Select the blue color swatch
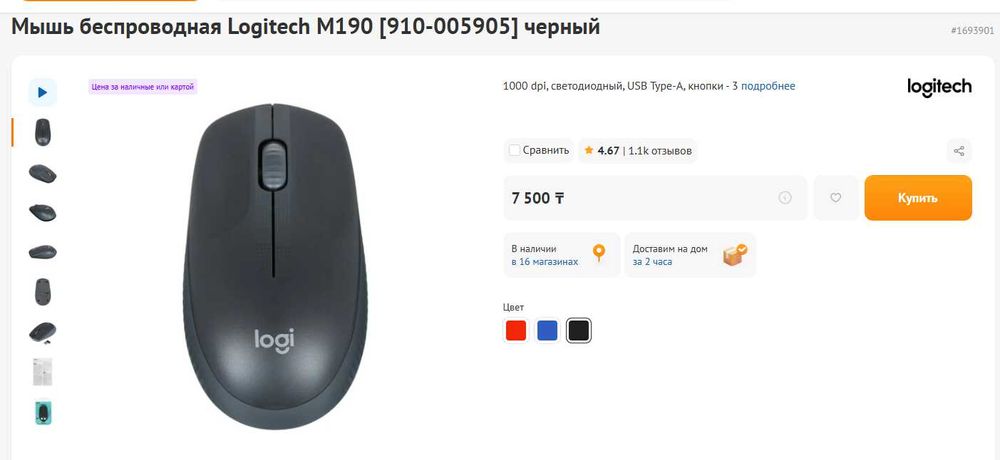This screenshot has height=460, width=1000. (x=547, y=330)
